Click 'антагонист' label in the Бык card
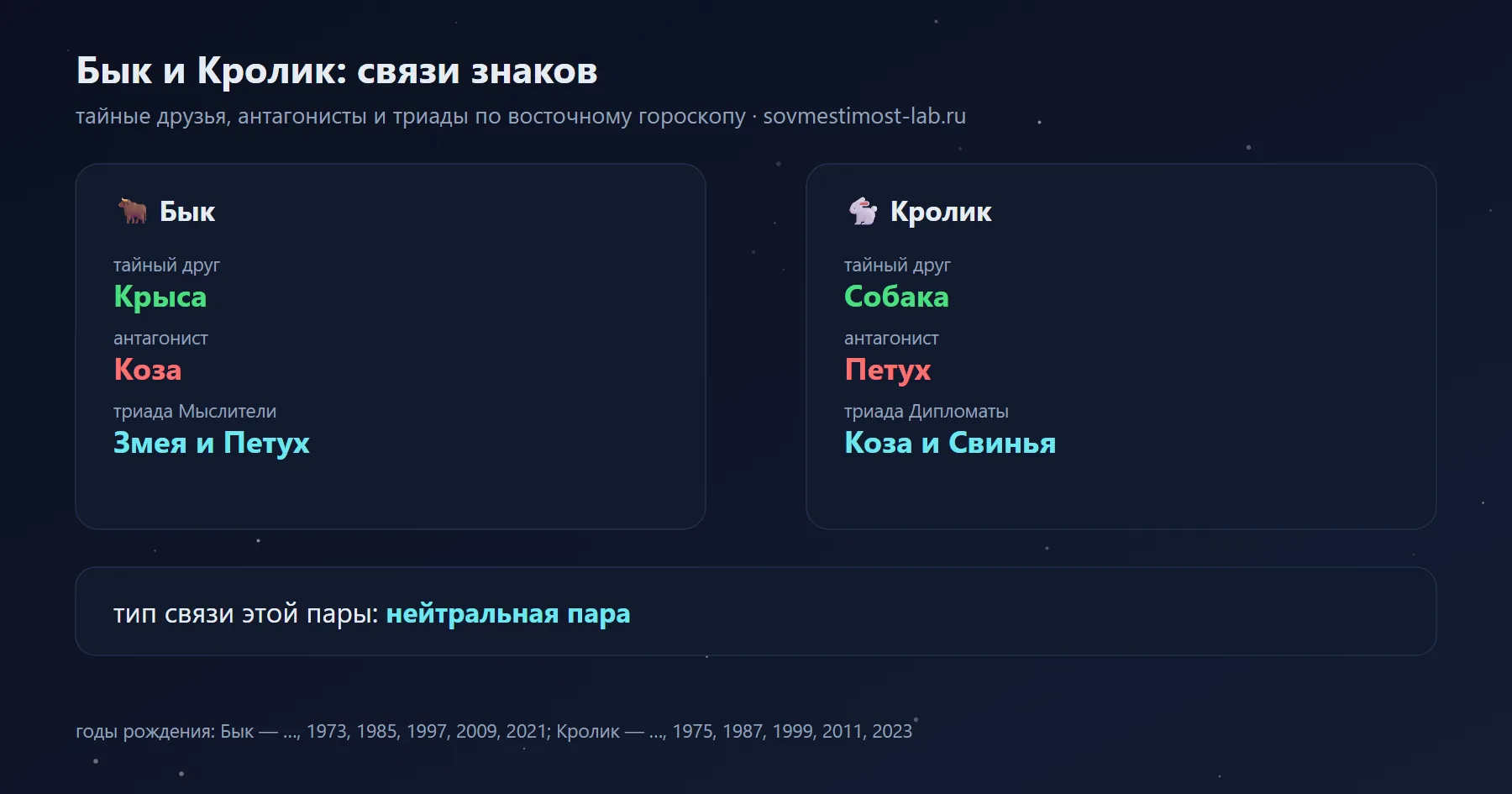 pyautogui.click(x=160, y=338)
